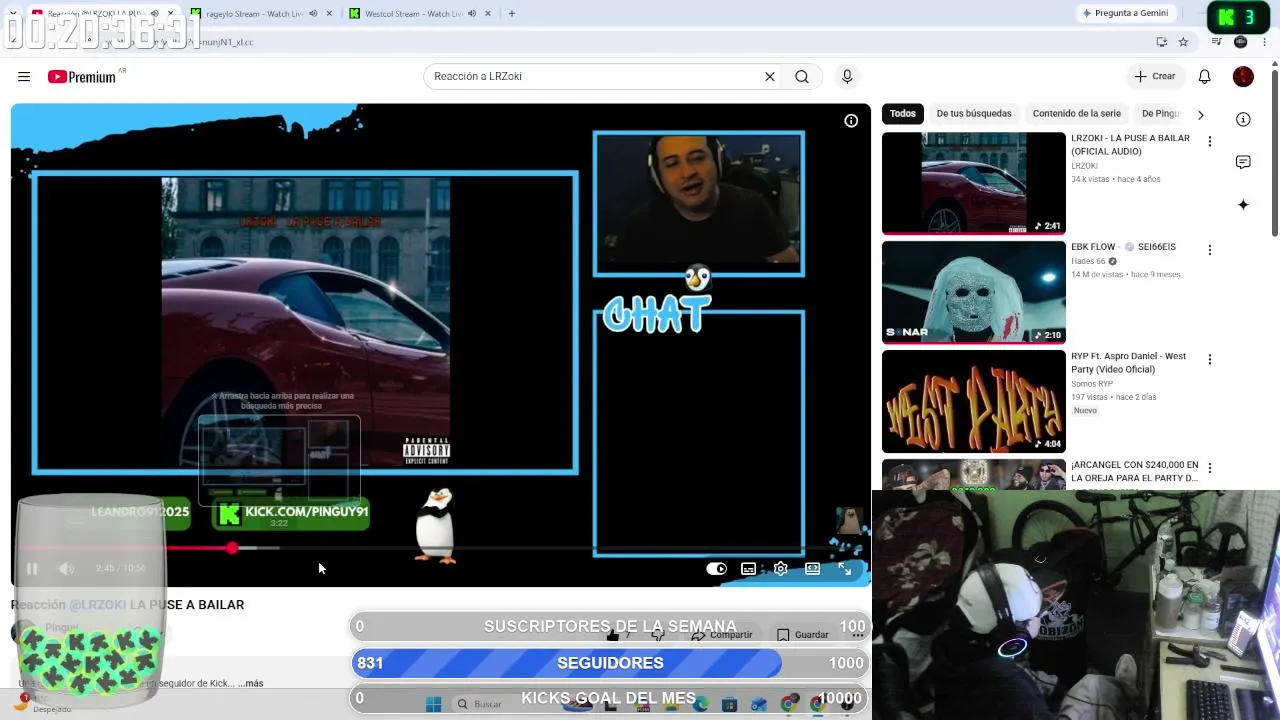The image size is (1280, 720).
Task: Open the sparkle Ask AI icon in the side rail
Action: (1243, 205)
